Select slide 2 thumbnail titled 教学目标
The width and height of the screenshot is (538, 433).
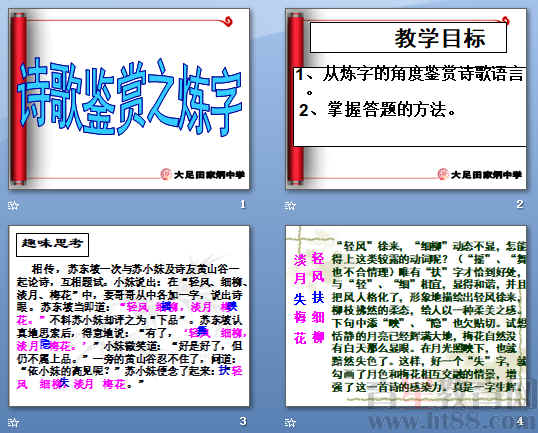tap(406, 99)
